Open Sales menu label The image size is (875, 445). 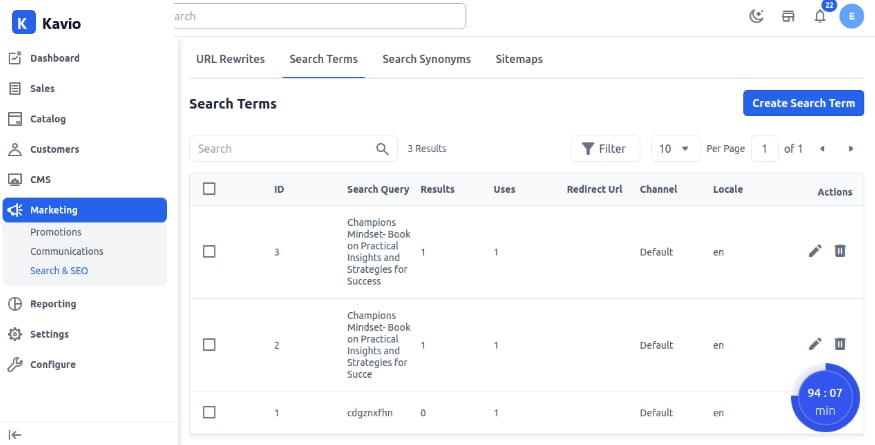(x=42, y=88)
